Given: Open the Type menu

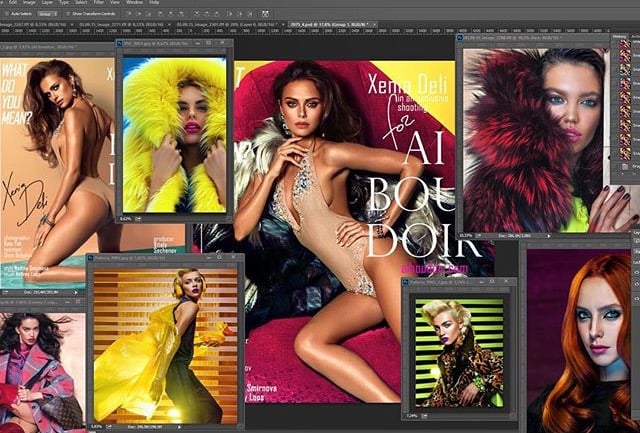Looking at the screenshot, I should tap(64, 2).
